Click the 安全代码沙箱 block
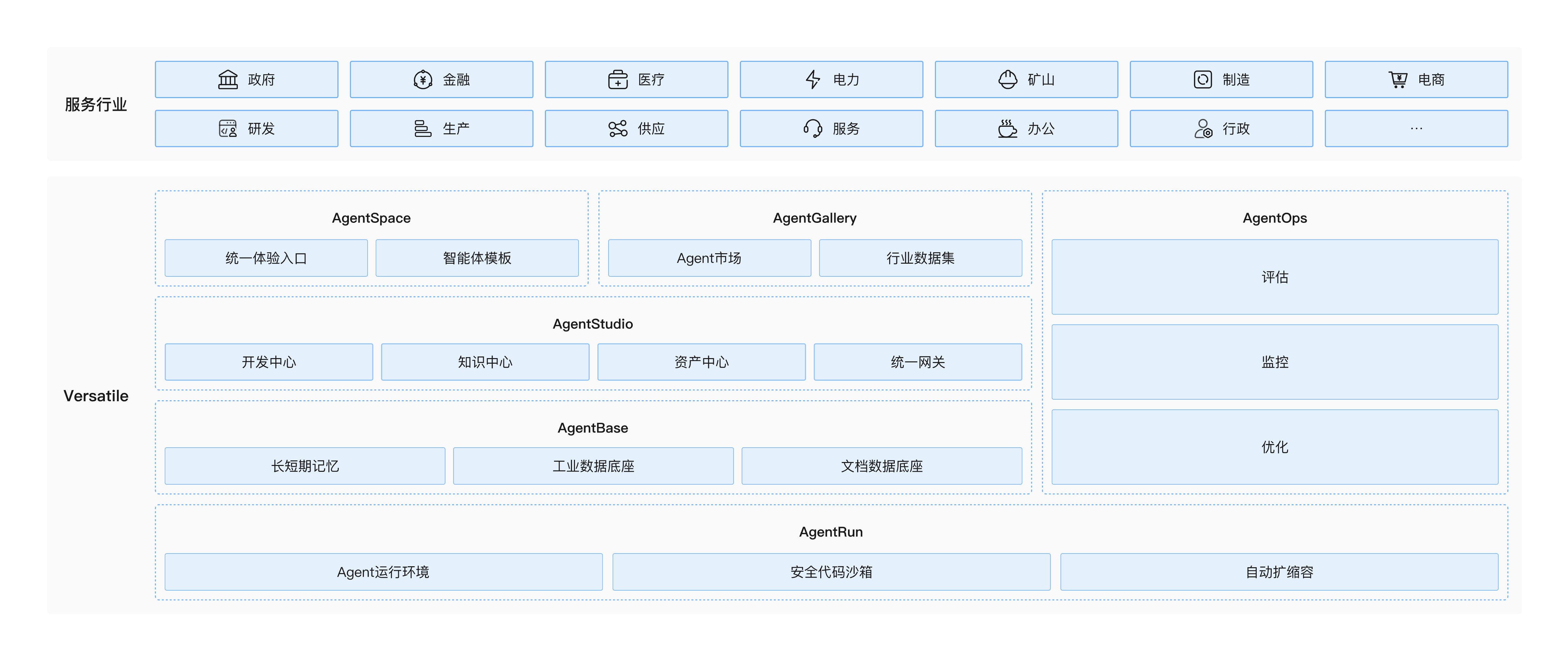This screenshot has height=661, width=1568. tap(831, 572)
